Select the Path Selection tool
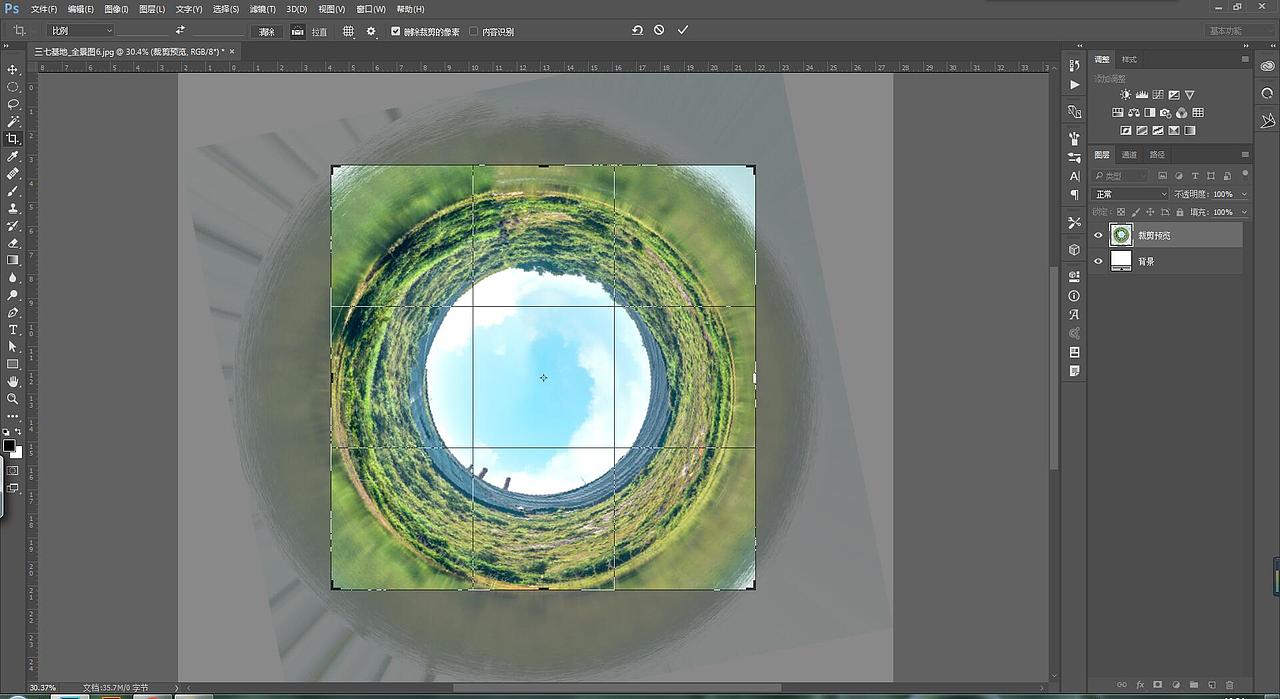This screenshot has width=1280, height=699. (13, 346)
